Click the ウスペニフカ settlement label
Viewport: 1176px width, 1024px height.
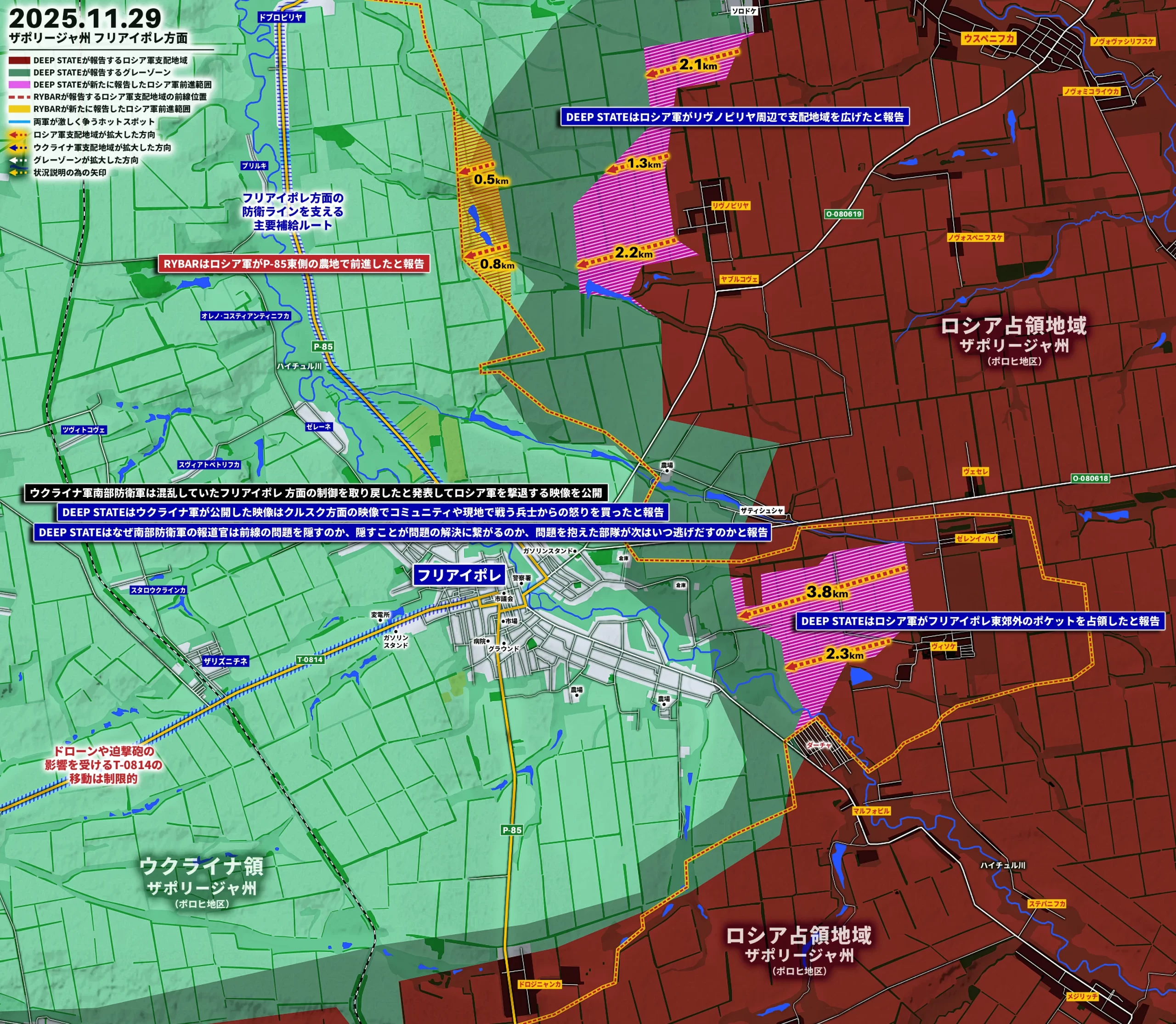(989, 38)
